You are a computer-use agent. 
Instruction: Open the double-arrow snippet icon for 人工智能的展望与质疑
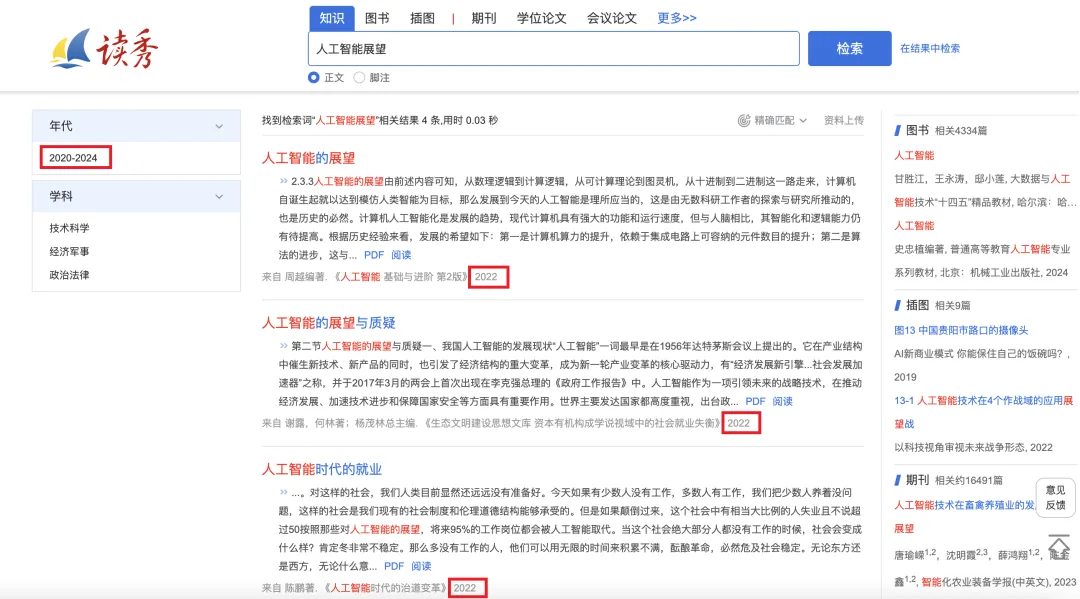coord(283,346)
